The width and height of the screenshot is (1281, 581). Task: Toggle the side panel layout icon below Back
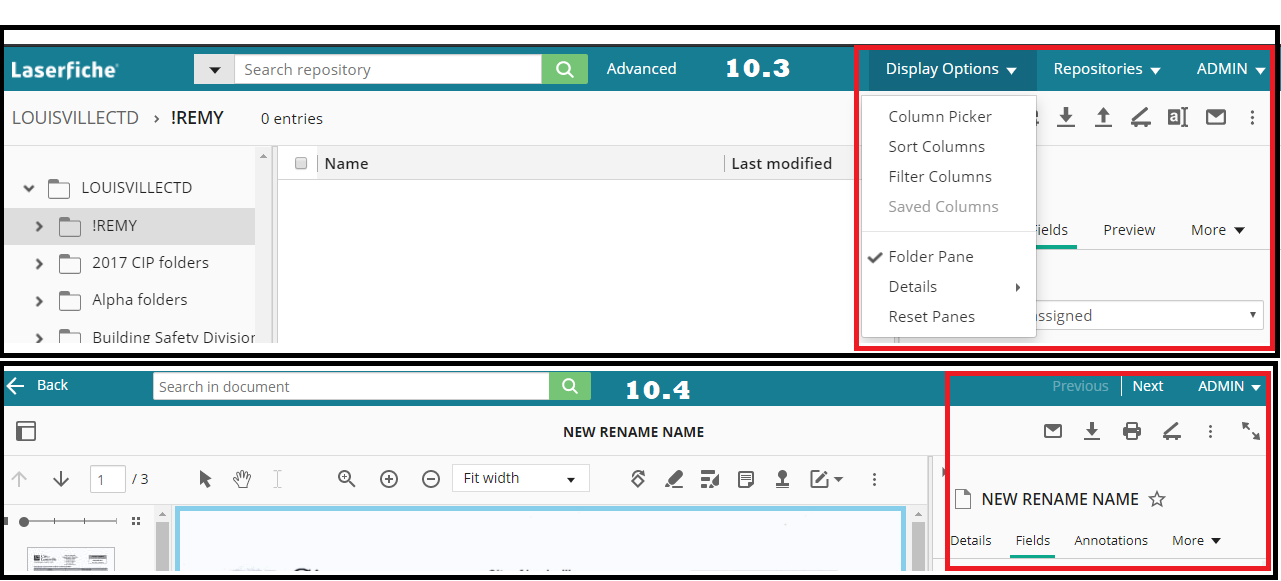coord(26,431)
